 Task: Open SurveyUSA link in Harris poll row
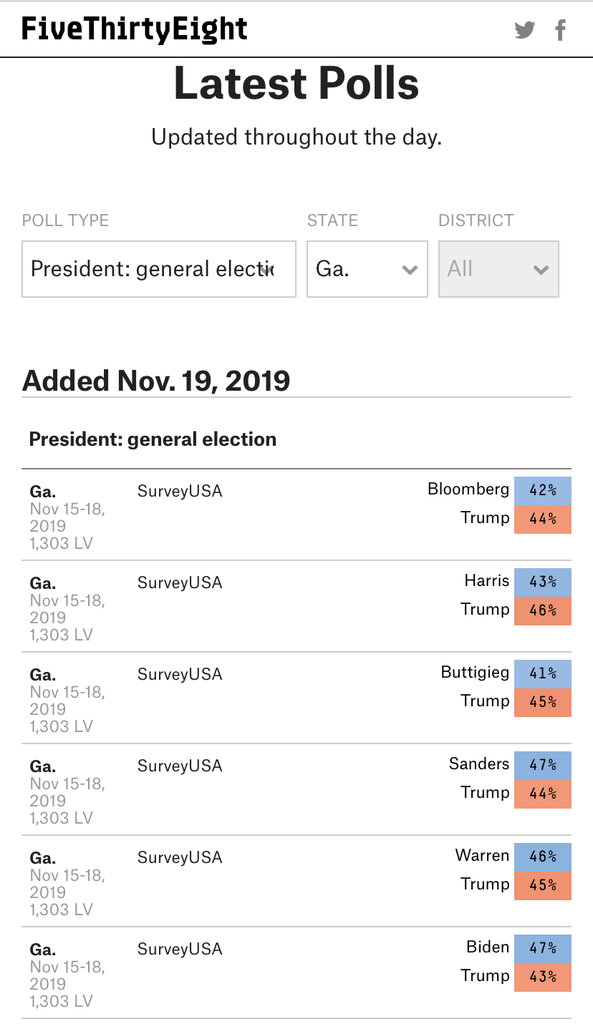pyautogui.click(x=180, y=583)
